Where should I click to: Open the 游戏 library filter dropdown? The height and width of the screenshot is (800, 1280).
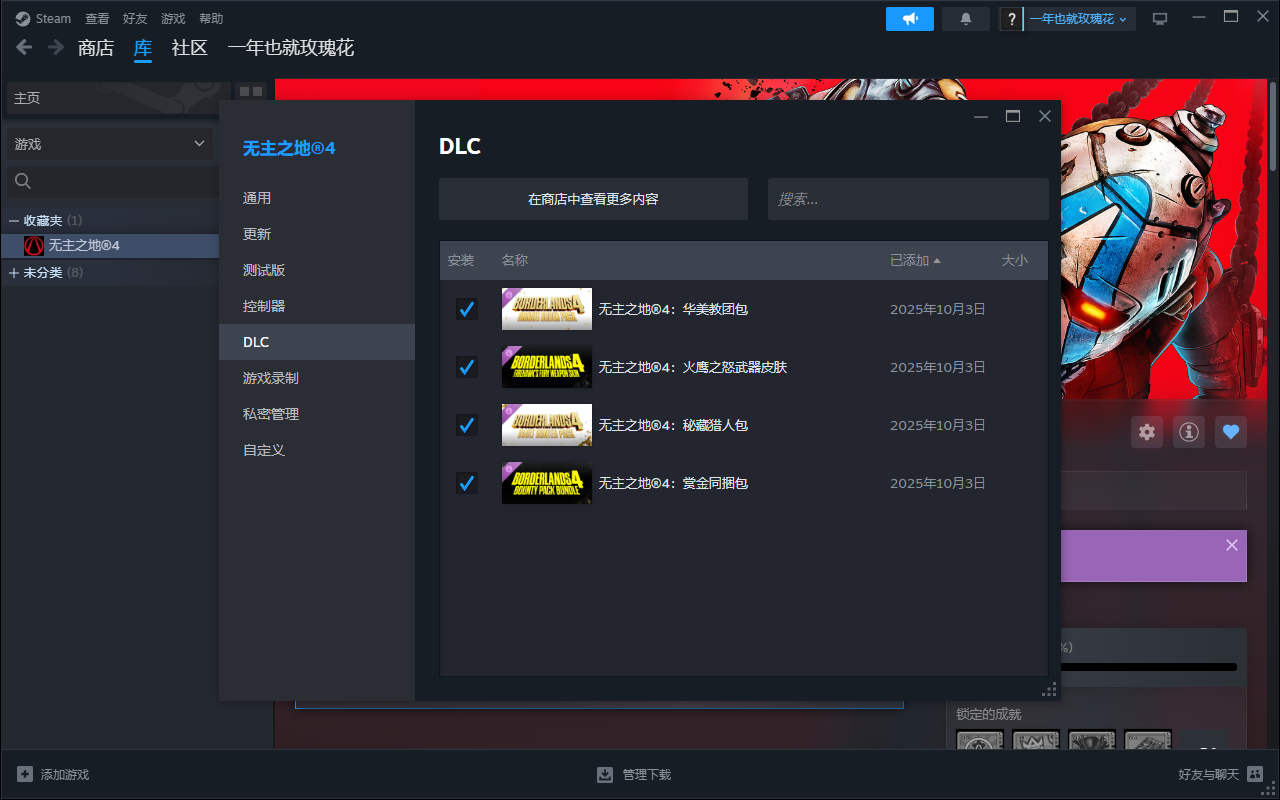[109, 144]
